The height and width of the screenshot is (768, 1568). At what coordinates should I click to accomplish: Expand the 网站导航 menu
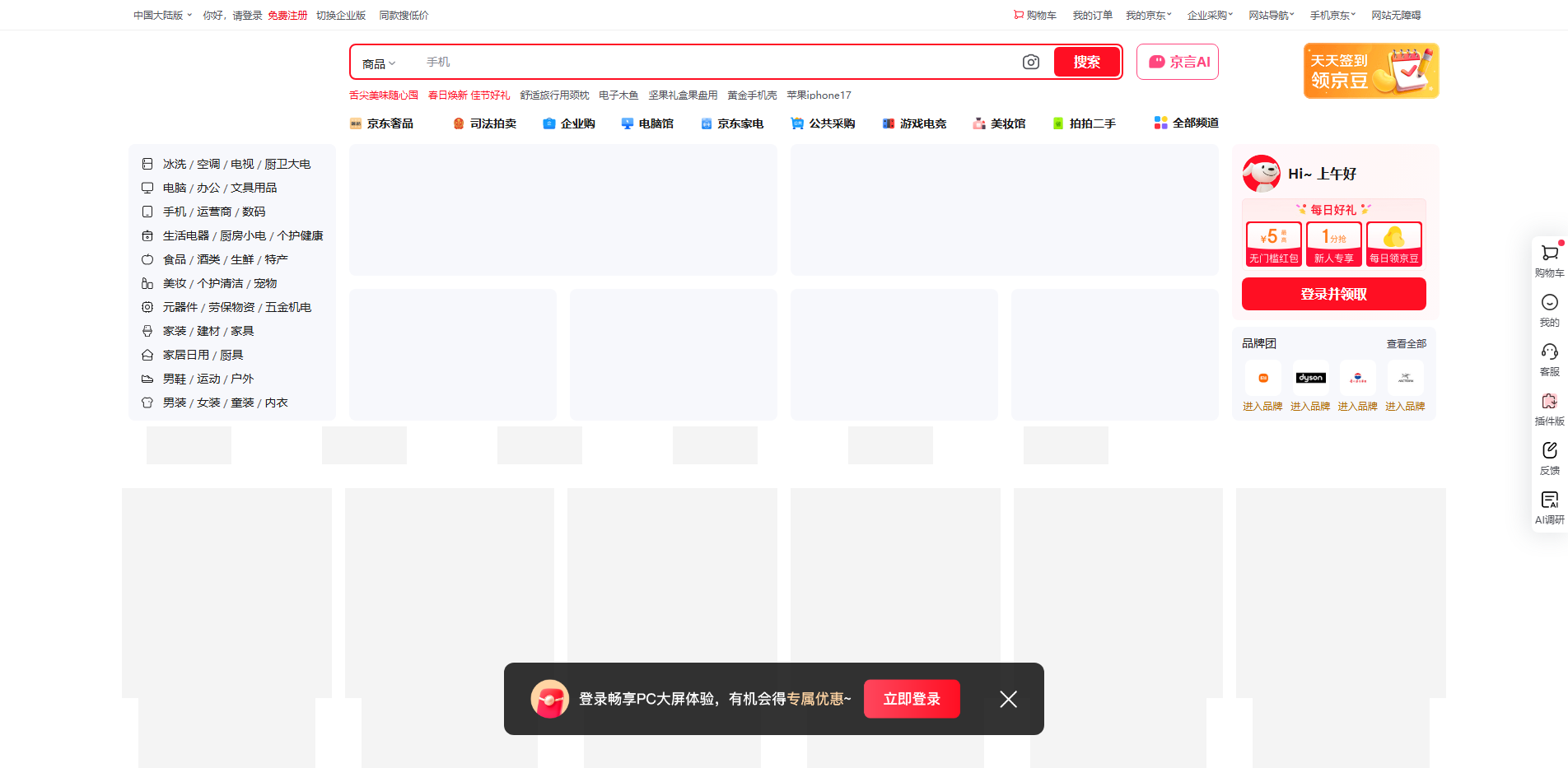click(1269, 15)
